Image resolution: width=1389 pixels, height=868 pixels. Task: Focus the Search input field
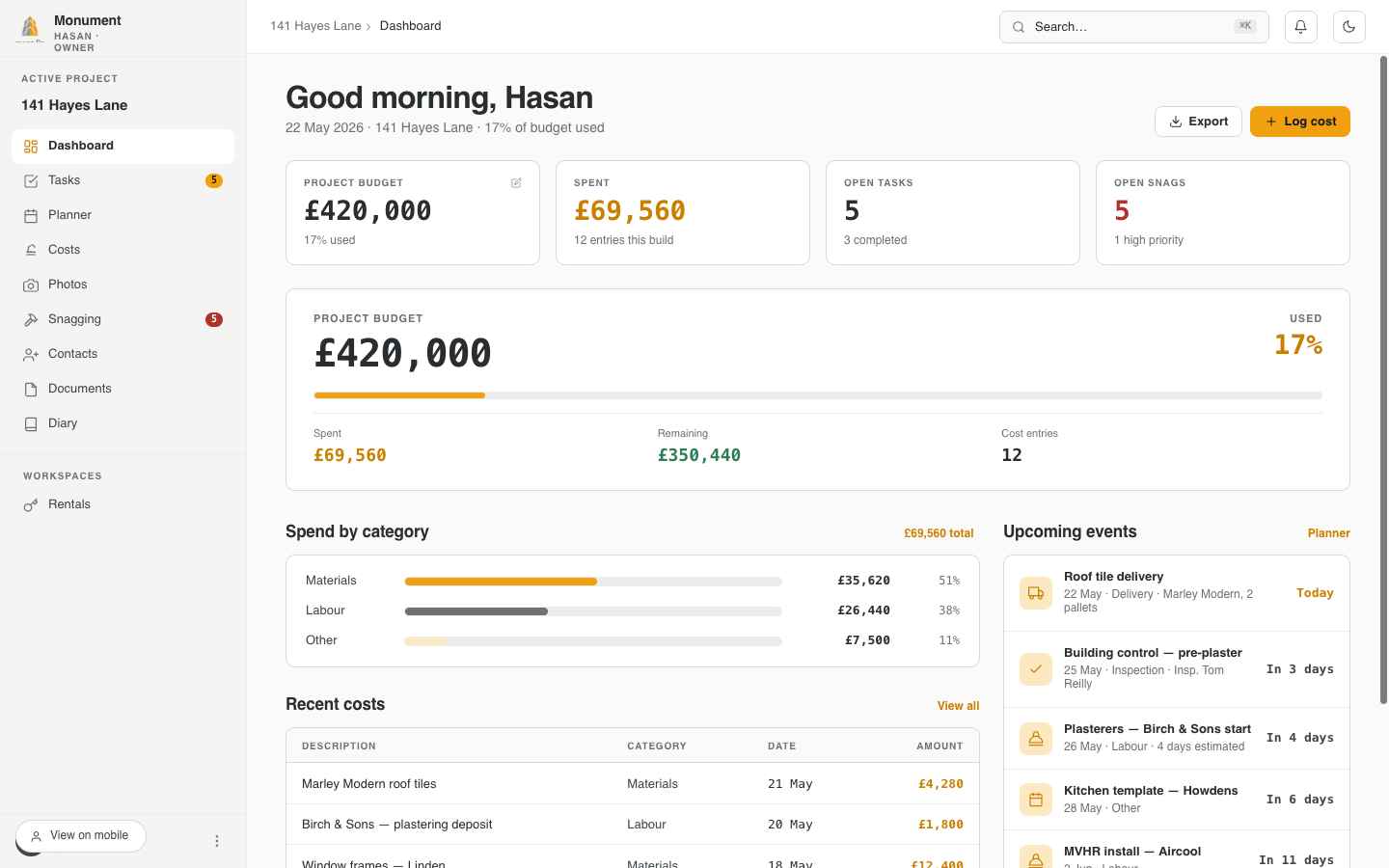coord(1133,27)
